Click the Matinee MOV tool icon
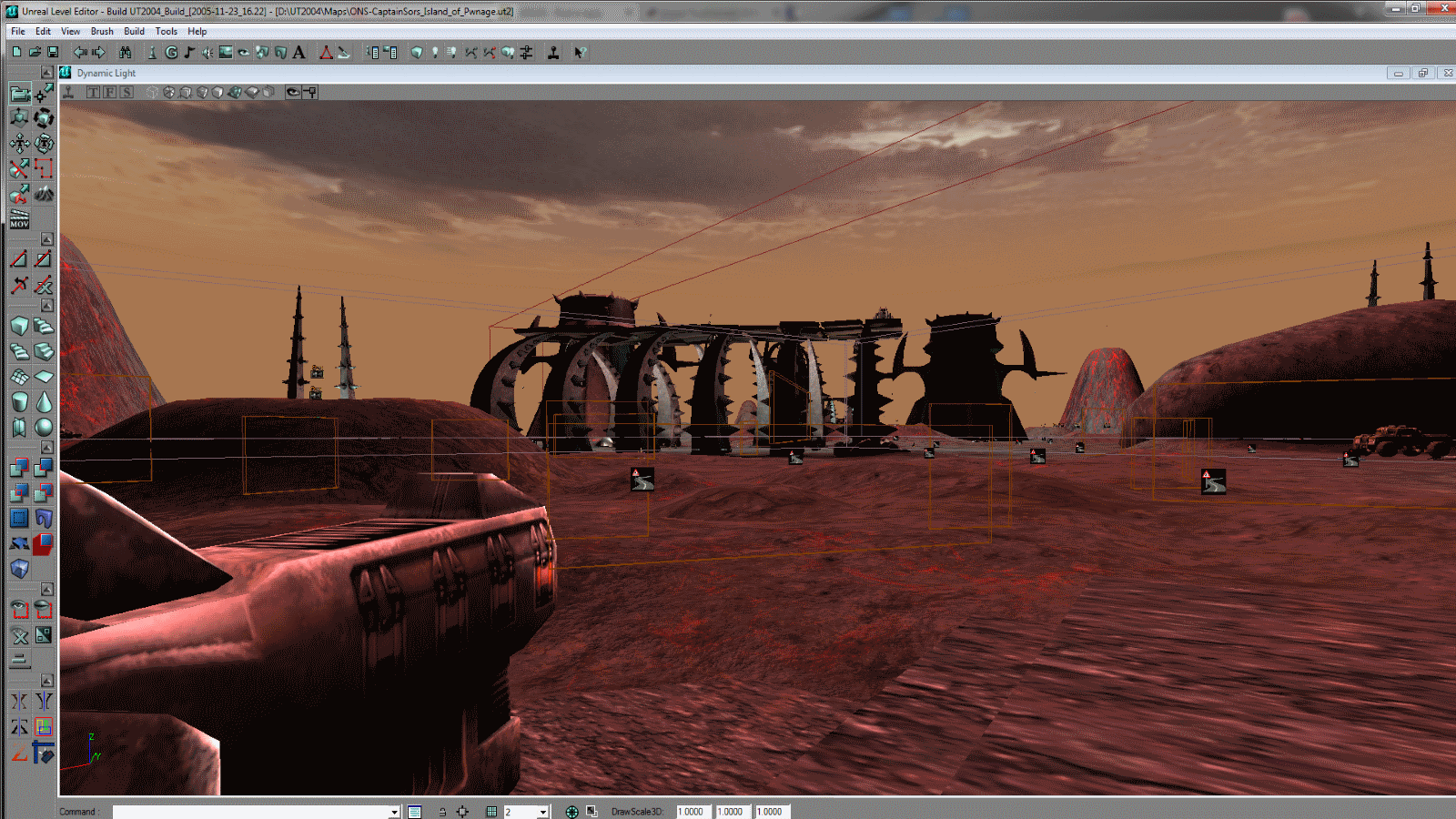This screenshot has height=819, width=1456. pyautogui.click(x=19, y=218)
